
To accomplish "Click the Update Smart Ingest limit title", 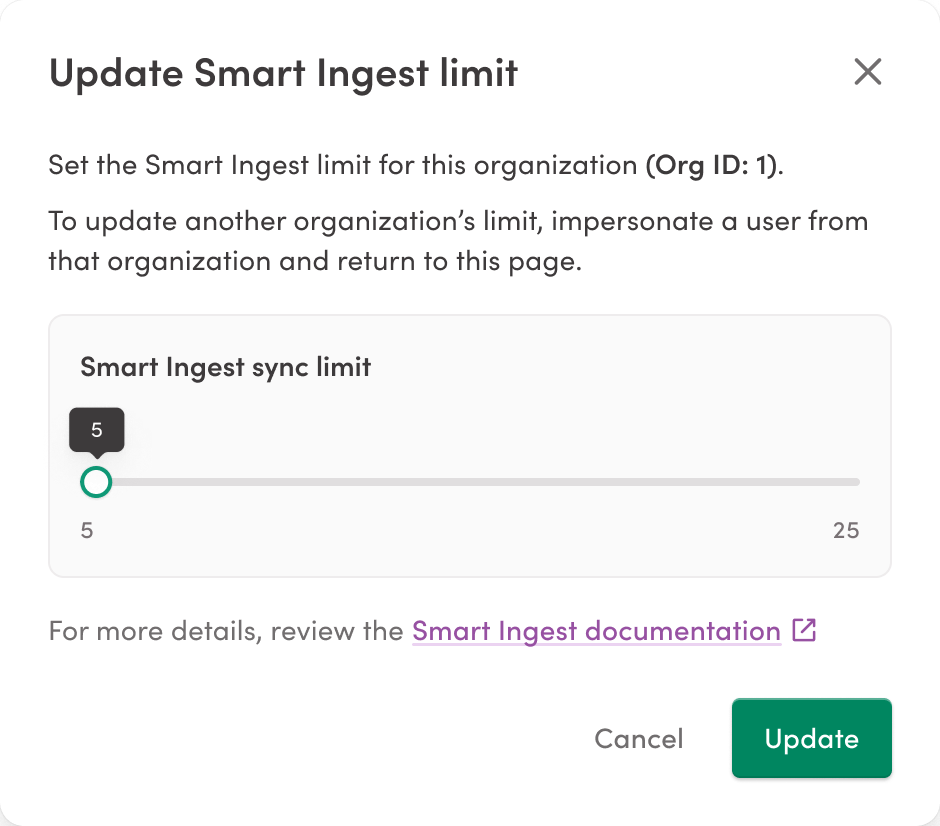I will [283, 72].
